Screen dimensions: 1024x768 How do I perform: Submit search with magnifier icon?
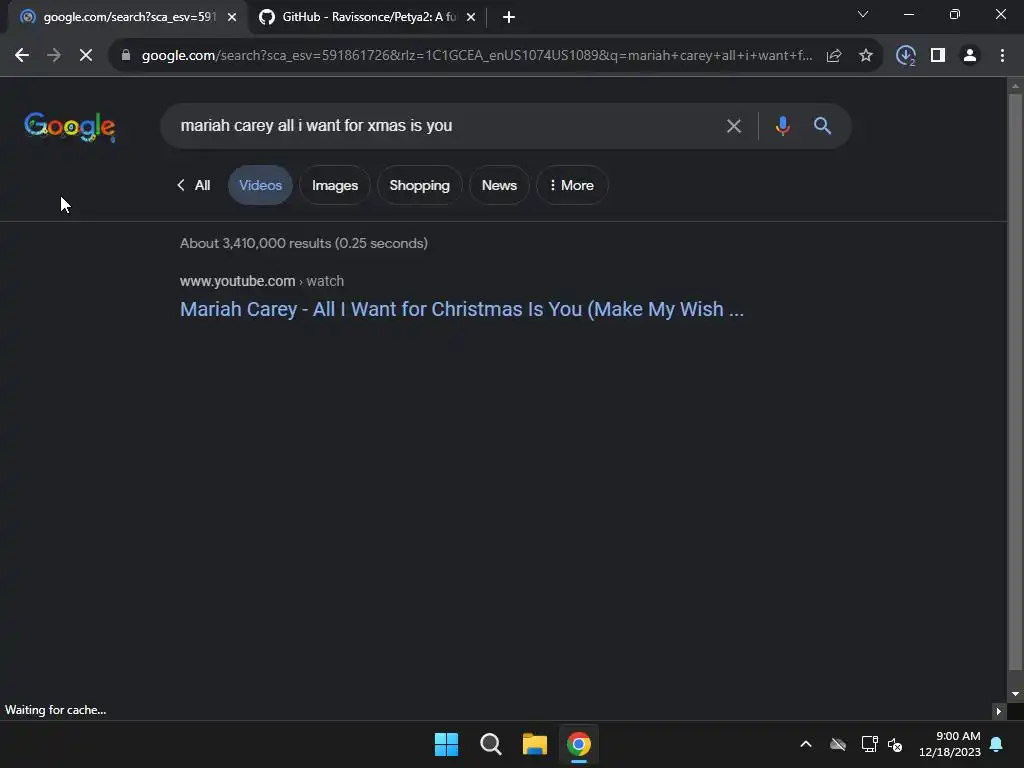822,126
